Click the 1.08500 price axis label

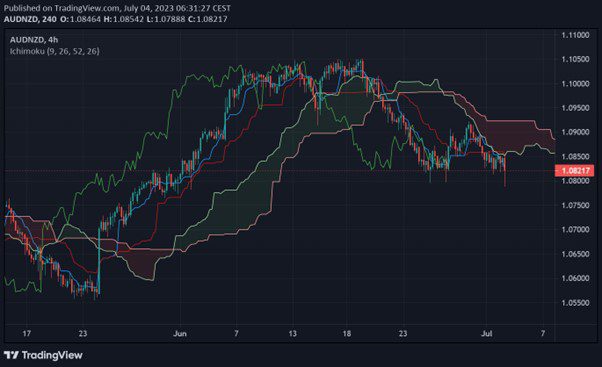(575, 157)
